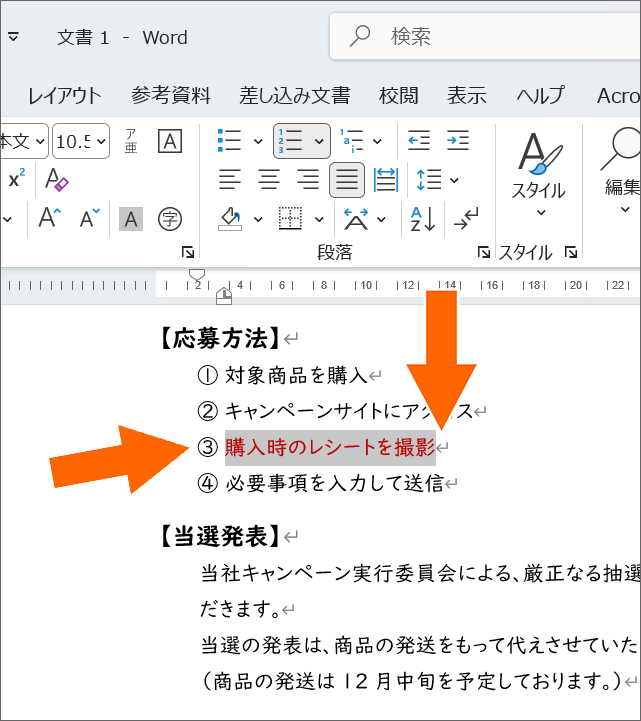The height and width of the screenshot is (721, 641).
Task: Click the borders icon
Action: pos(291,219)
